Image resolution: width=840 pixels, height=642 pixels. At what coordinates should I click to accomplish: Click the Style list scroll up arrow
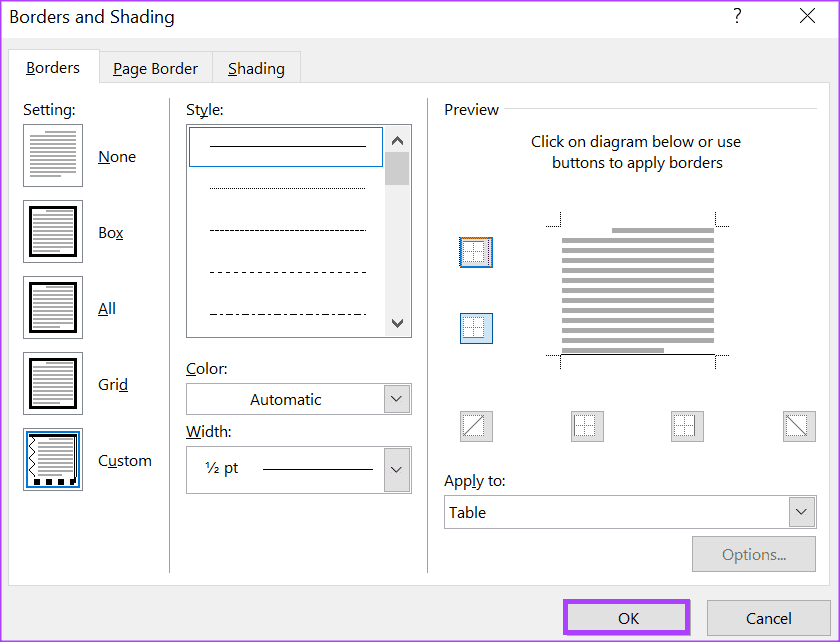(x=398, y=141)
